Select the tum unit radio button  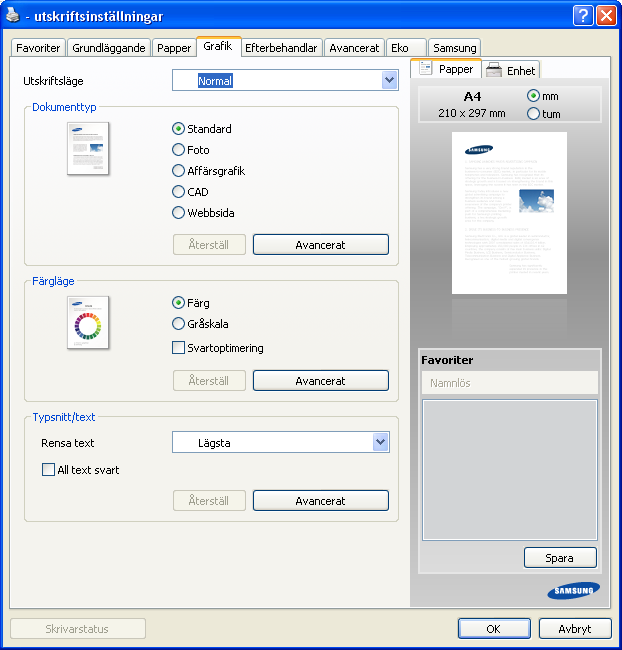[x=533, y=114]
